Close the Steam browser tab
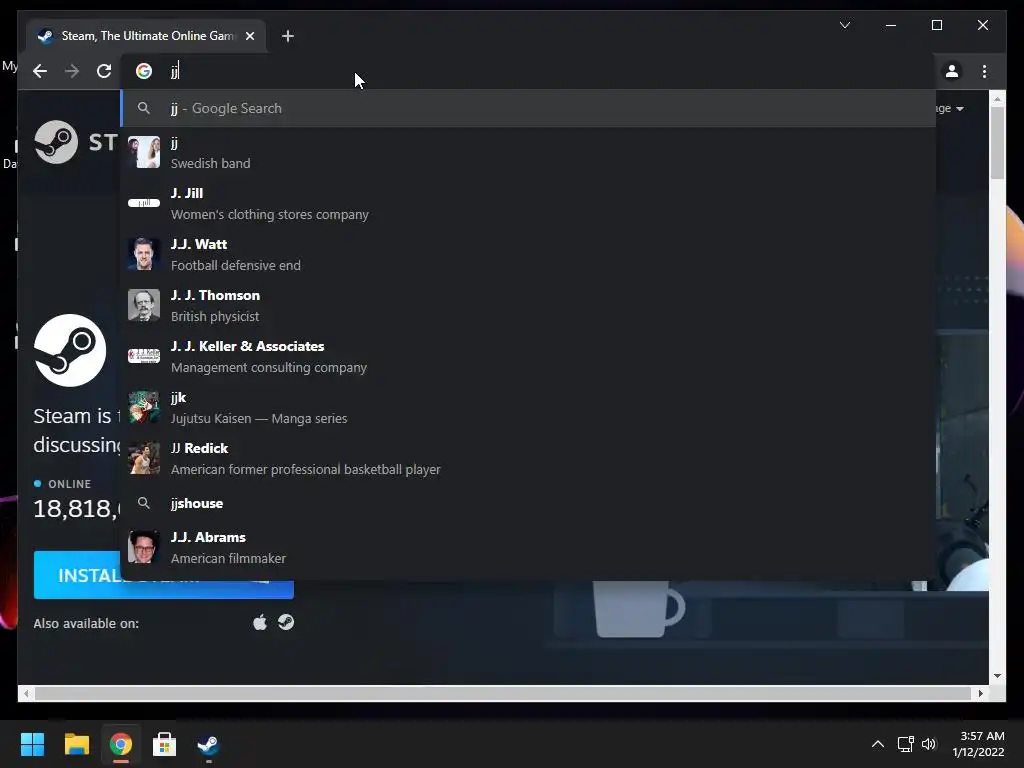Screen dimensions: 1024x768 (x=250, y=36)
